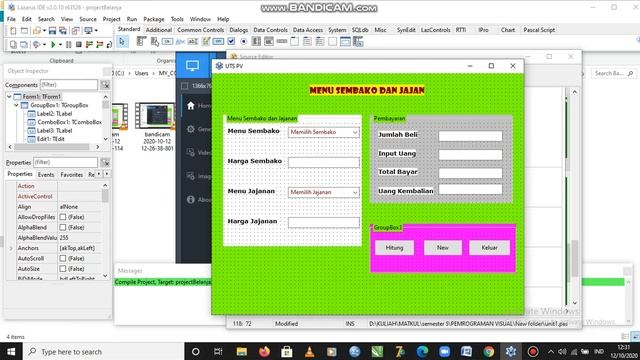Click the New button on form
640x360 pixels.
point(443,248)
